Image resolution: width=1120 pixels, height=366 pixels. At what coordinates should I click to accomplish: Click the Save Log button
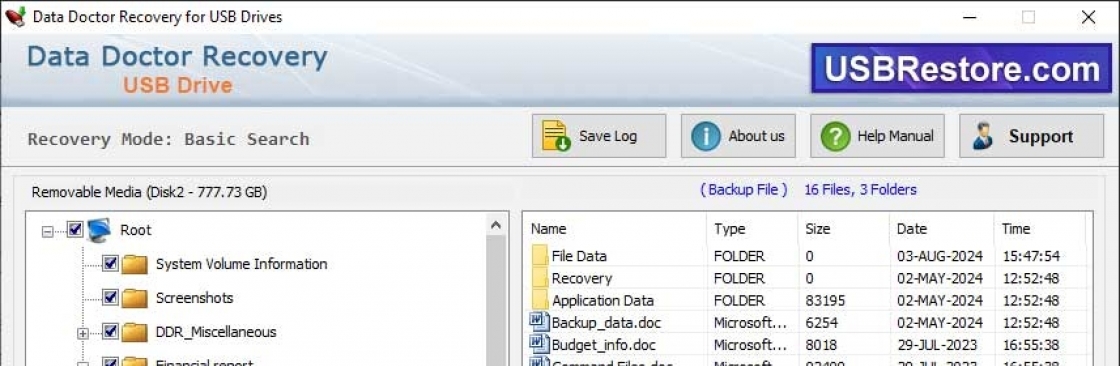[x=599, y=136]
